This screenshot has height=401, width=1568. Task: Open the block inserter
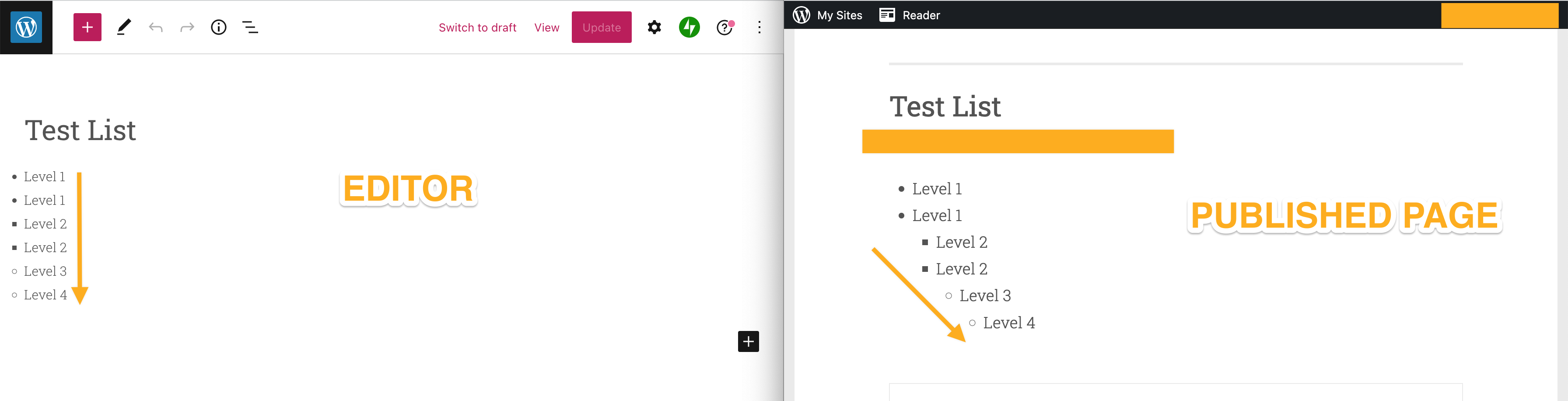coord(87,27)
